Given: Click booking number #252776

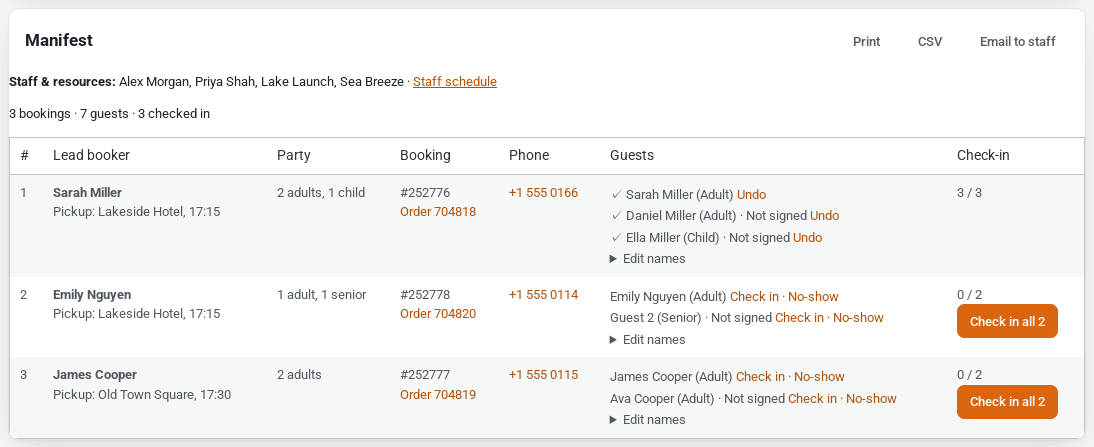Looking at the screenshot, I should tap(425, 192).
